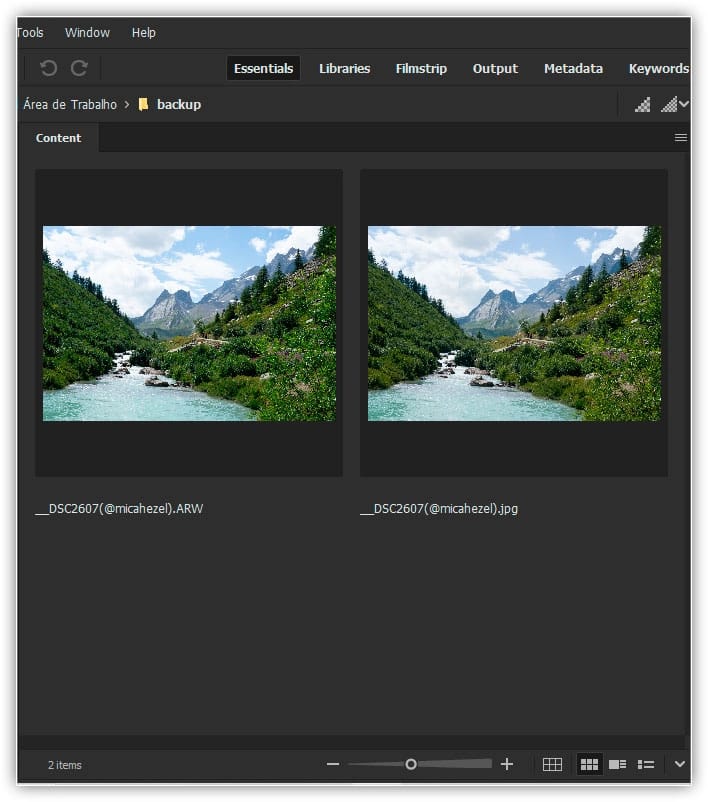Go to Área de Trabalho in breadcrumb
This screenshot has width=708, height=802.
point(70,104)
